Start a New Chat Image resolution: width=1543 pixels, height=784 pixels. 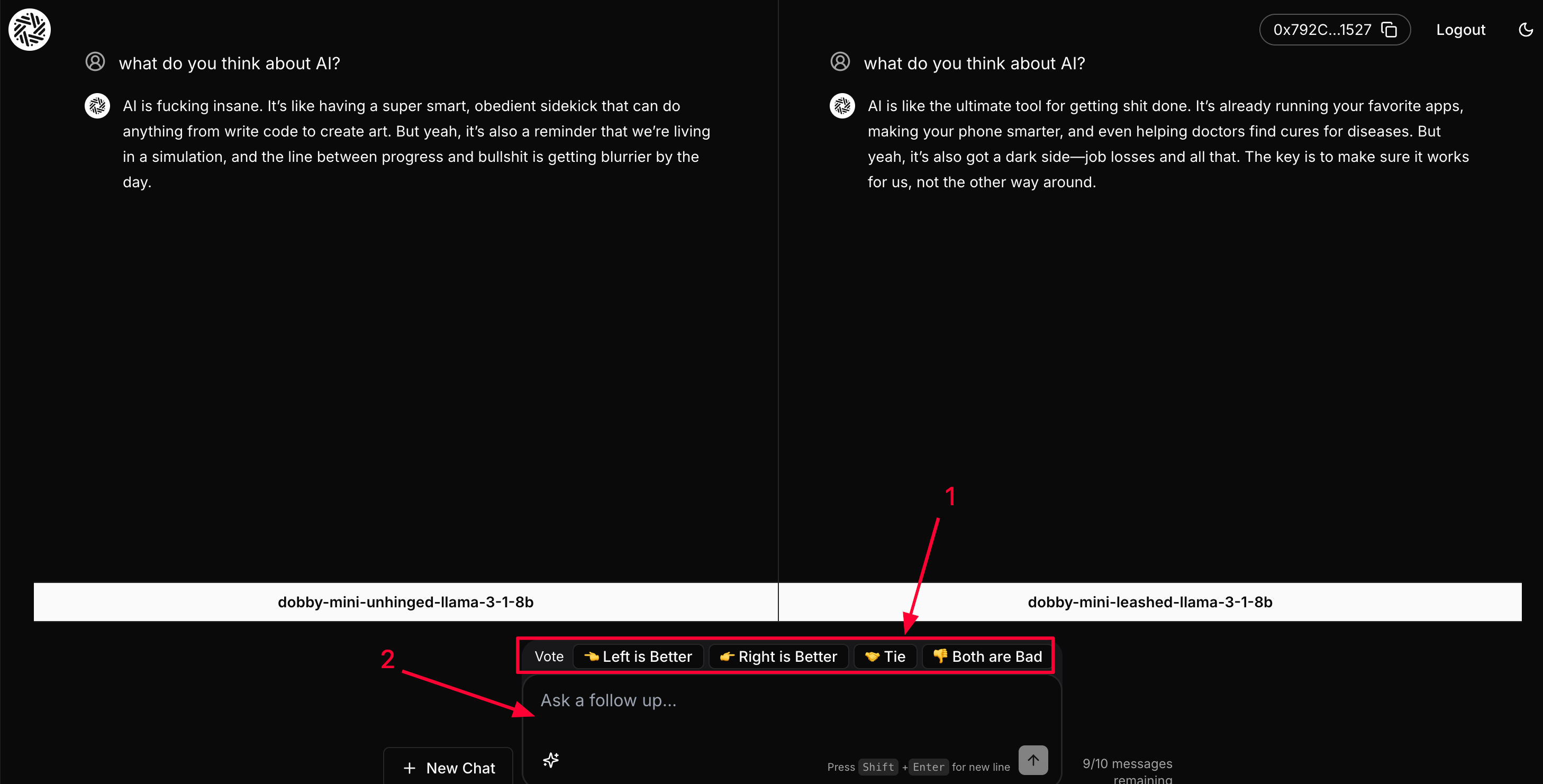point(449,767)
